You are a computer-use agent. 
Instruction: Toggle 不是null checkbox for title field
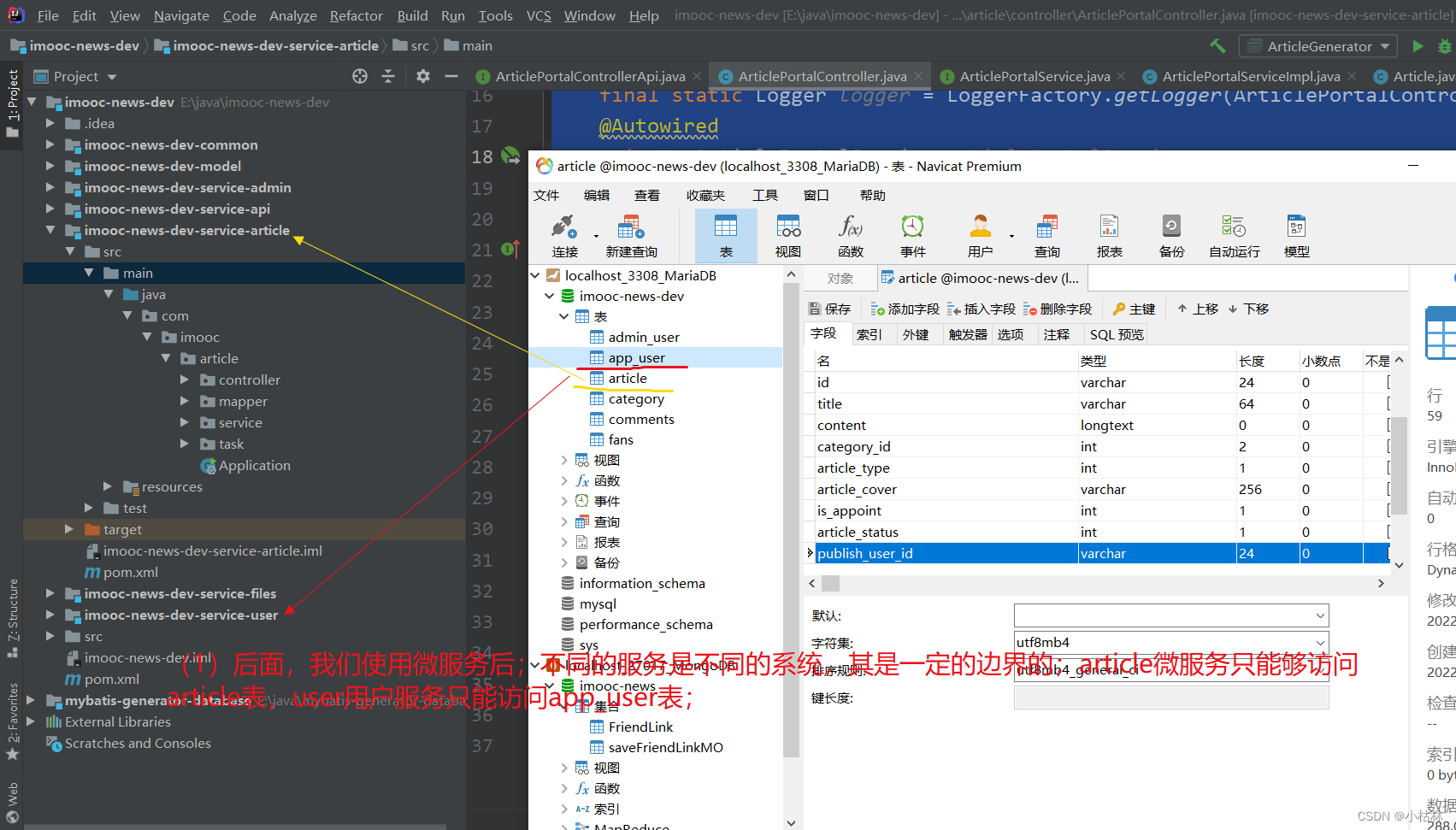(1388, 403)
